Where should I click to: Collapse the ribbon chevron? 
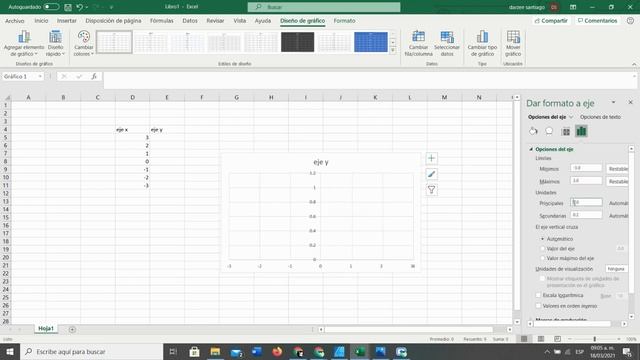click(634, 64)
